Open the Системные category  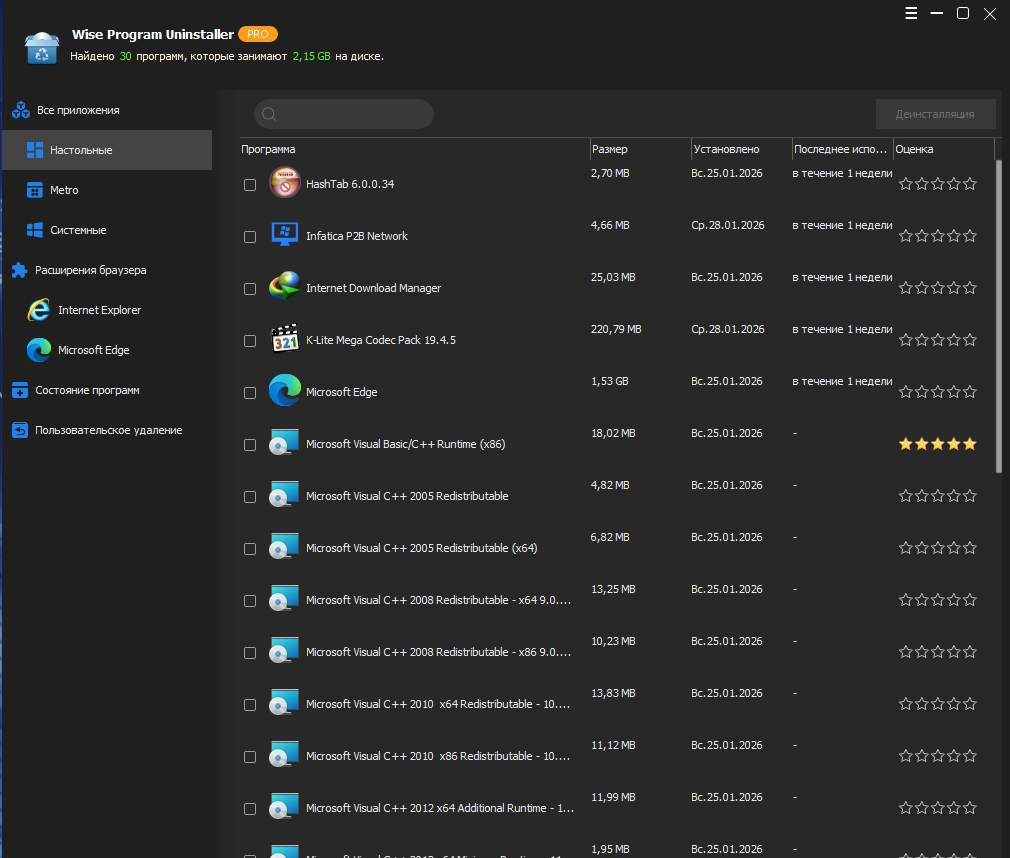tap(78, 230)
